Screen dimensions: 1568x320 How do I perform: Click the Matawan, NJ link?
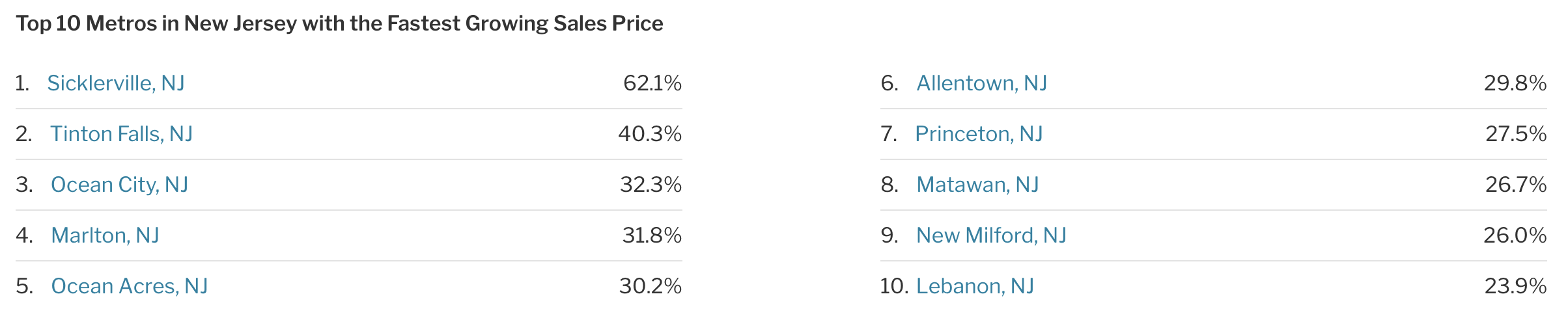coord(977,185)
